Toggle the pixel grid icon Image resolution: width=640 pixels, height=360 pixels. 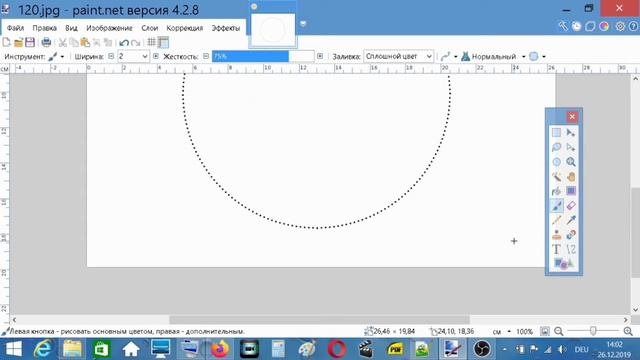click(151, 42)
